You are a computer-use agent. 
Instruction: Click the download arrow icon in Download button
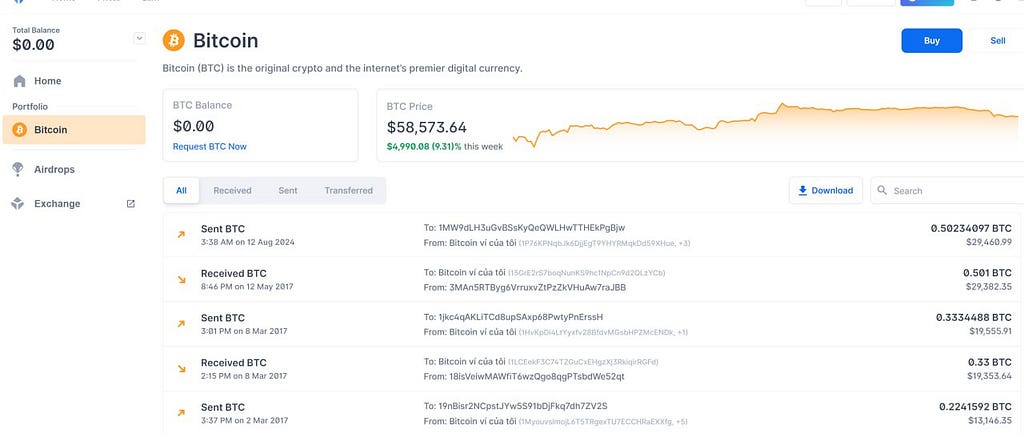(803, 191)
